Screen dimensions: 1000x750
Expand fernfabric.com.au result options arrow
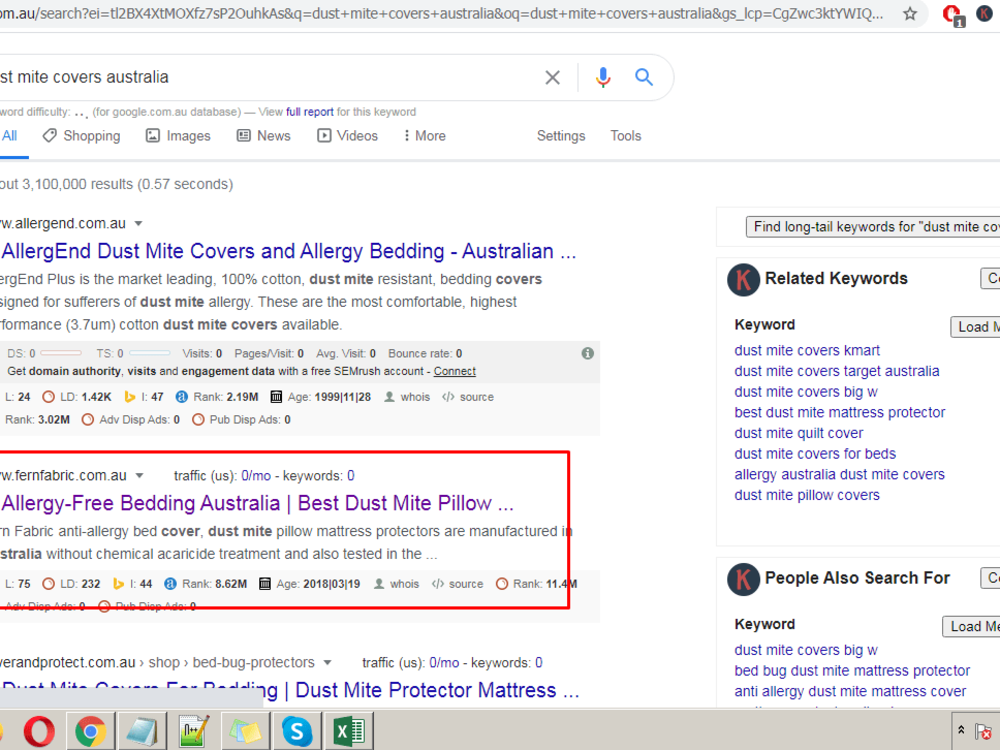[140, 476]
